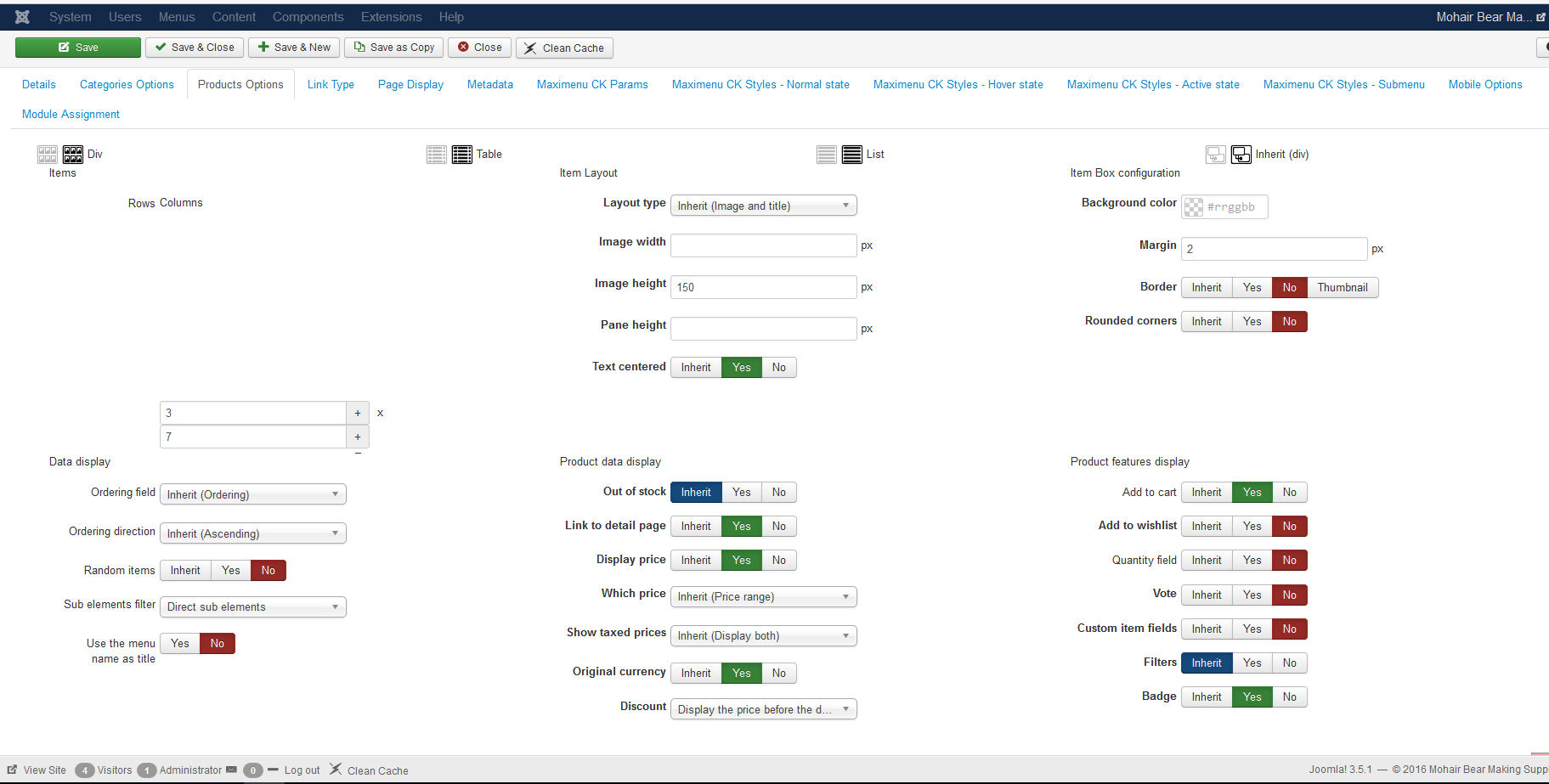Enable Use the menu name as title
The image size is (1549, 784).
click(180, 643)
